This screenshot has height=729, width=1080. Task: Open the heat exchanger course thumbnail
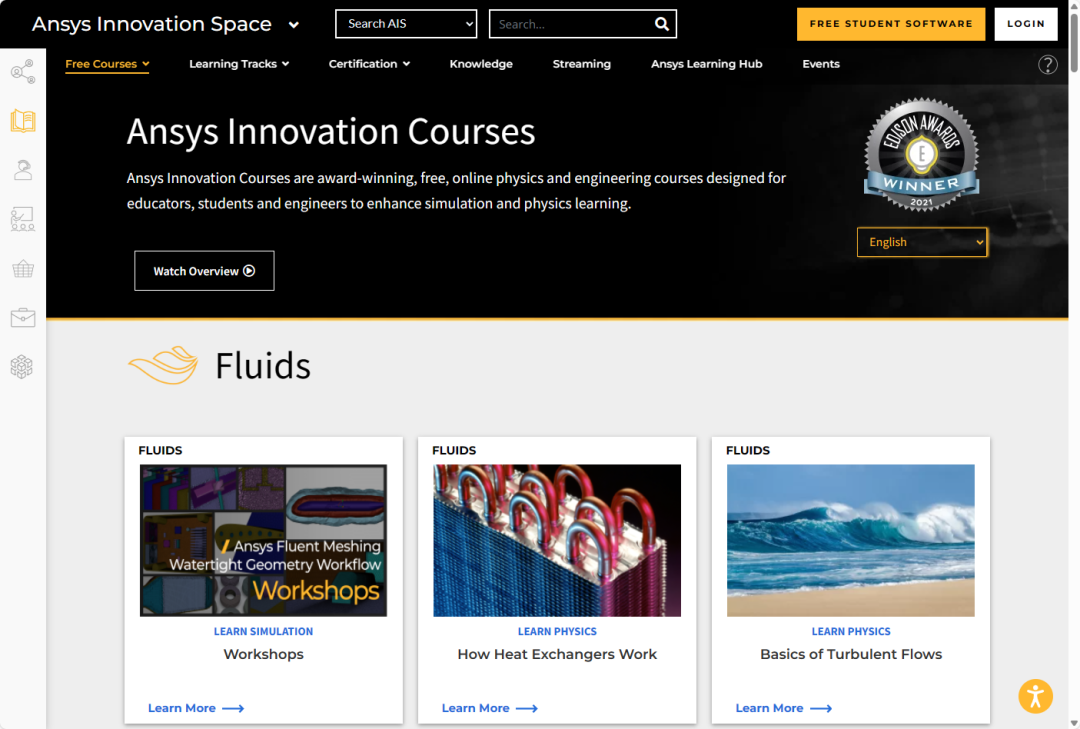[x=557, y=540]
